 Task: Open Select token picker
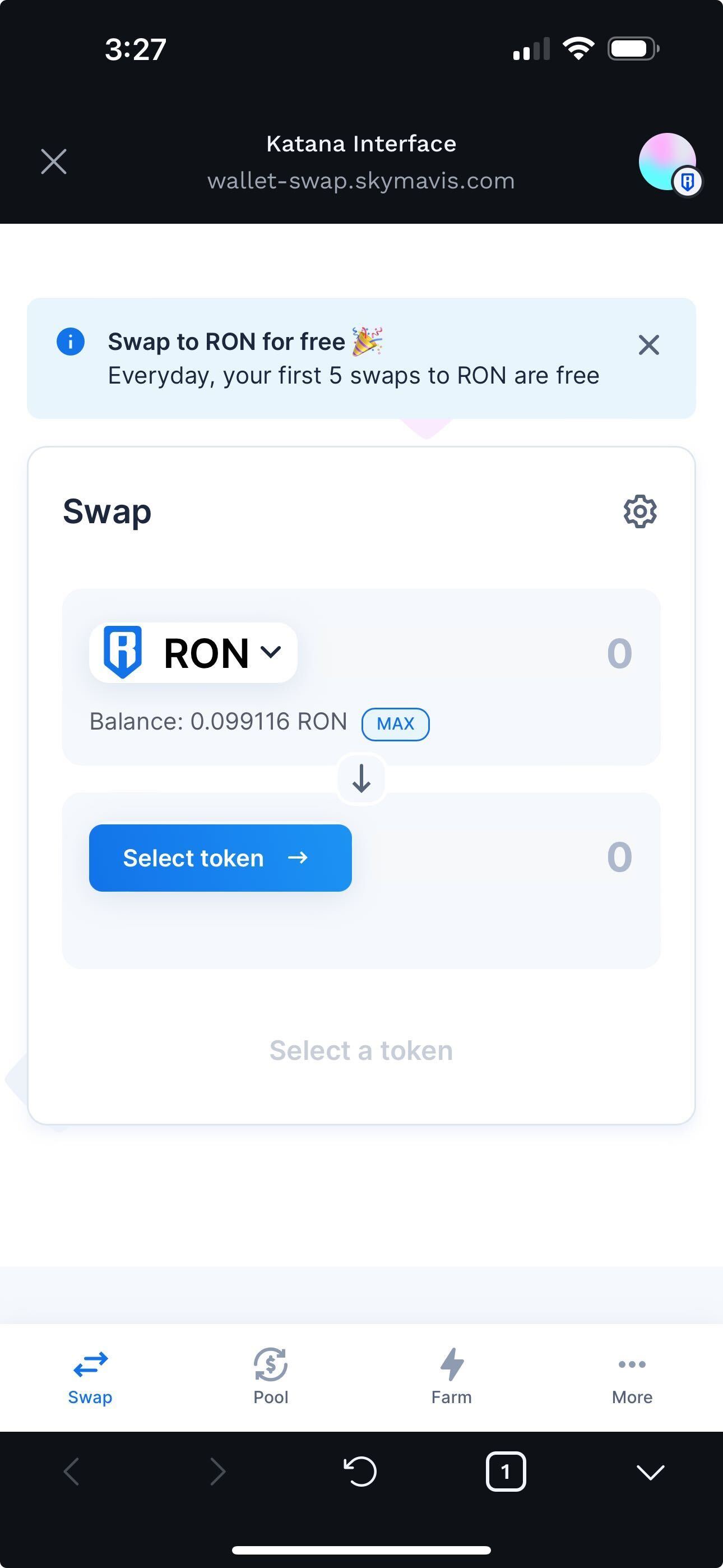[x=220, y=858]
